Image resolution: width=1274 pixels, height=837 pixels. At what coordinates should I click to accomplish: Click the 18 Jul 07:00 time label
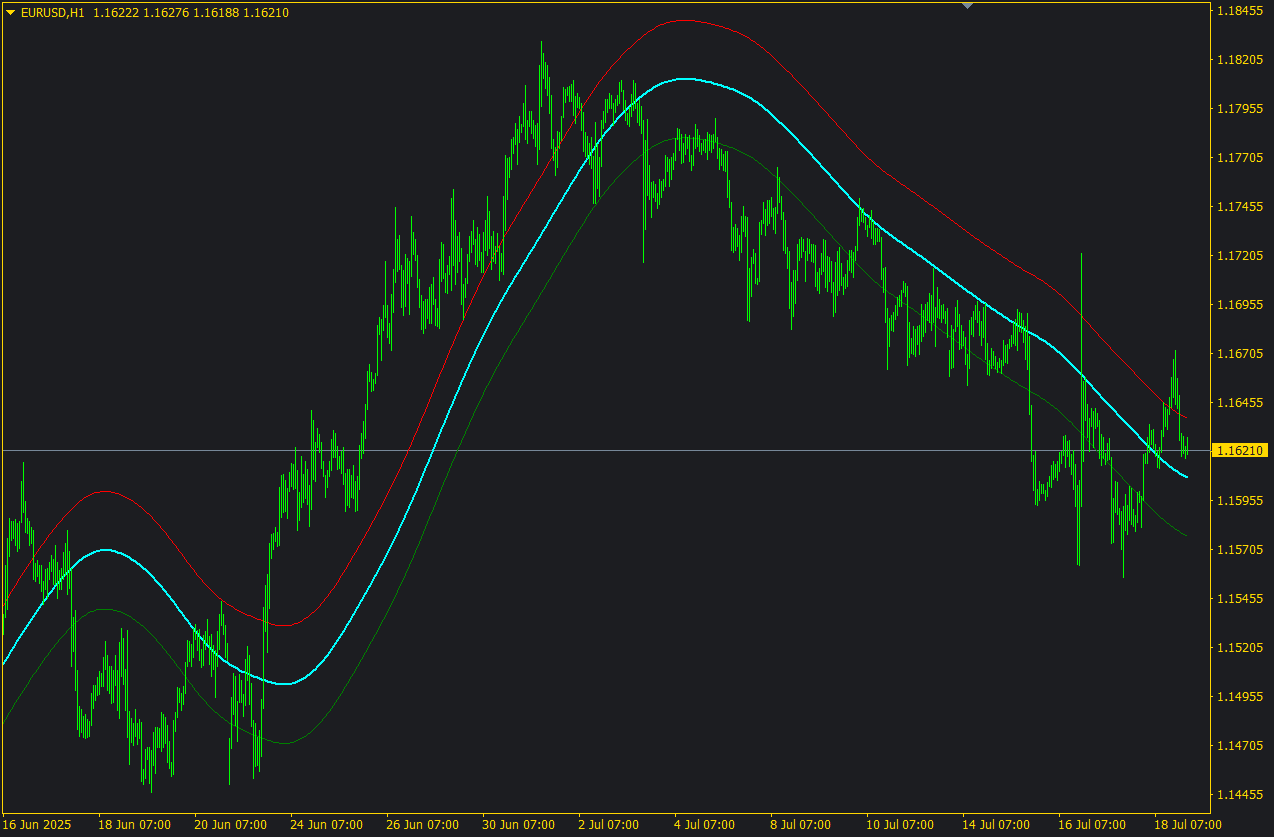pyautogui.click(x=1188, y=825)
